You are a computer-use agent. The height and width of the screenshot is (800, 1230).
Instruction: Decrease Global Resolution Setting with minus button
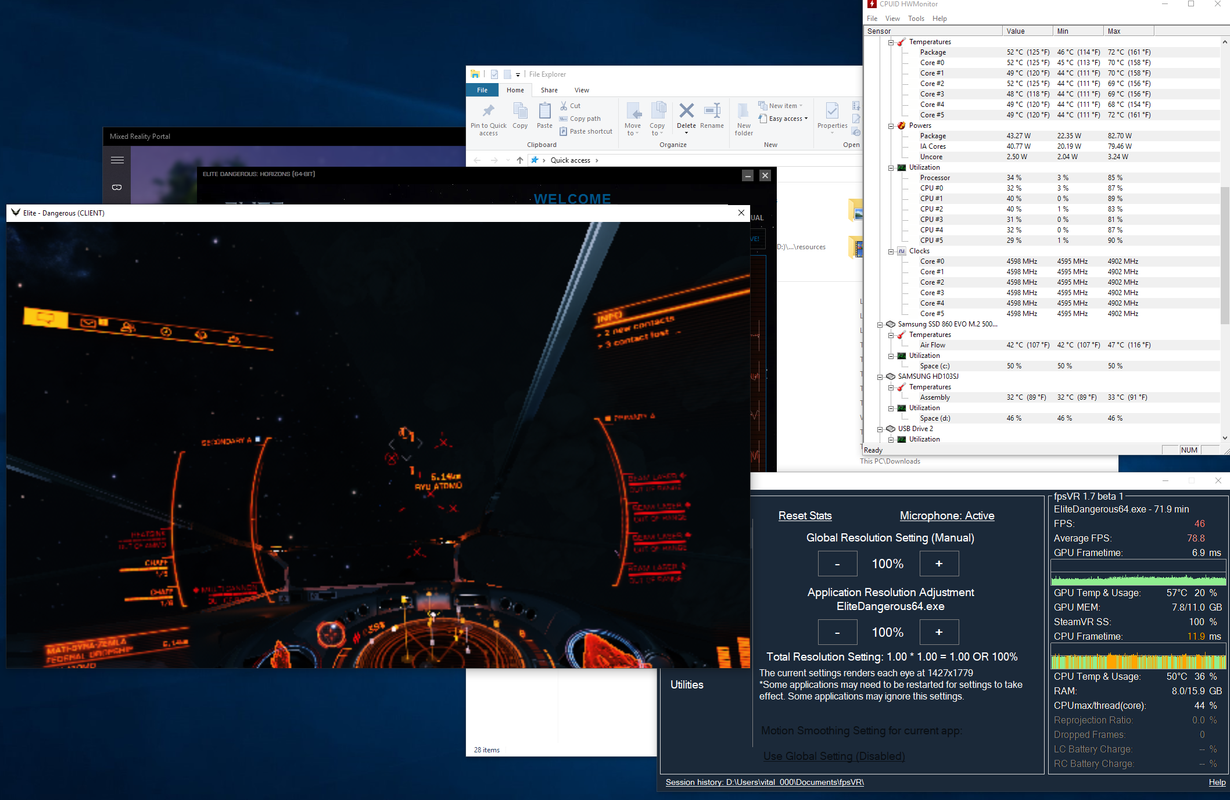pyautogui.click(x=837, y=564)
